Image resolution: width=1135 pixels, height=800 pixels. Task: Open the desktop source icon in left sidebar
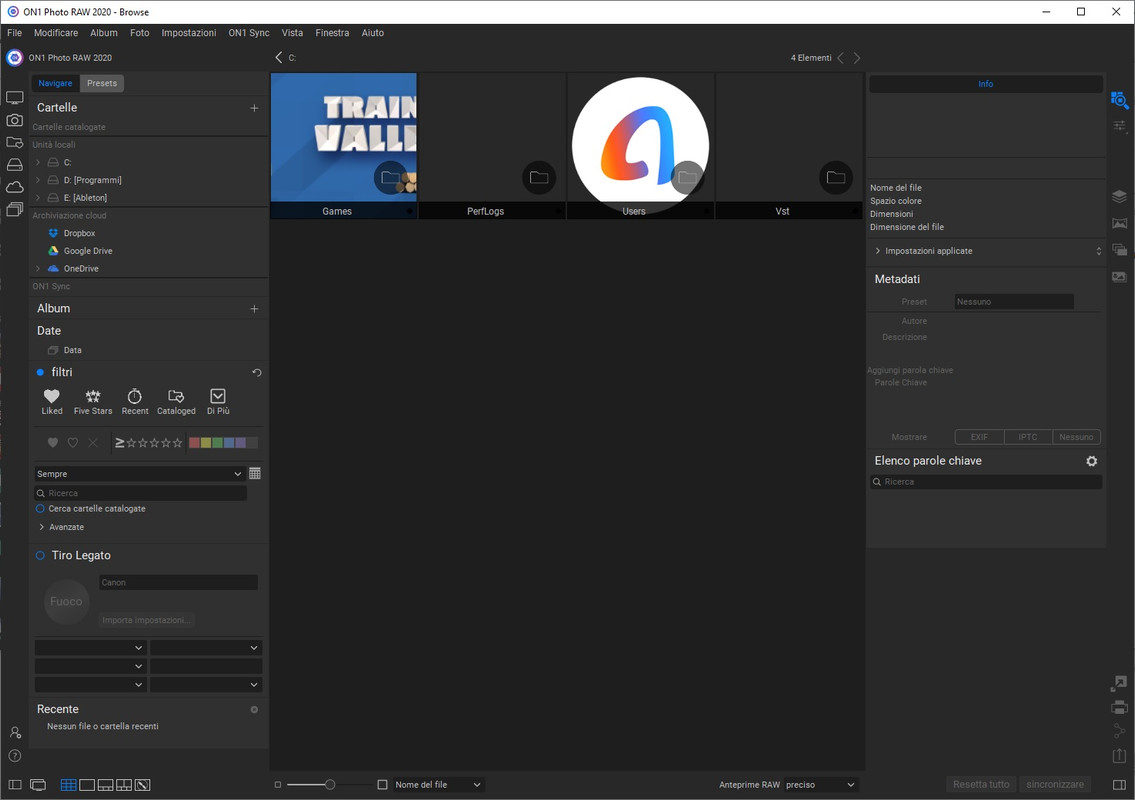(14, 98)
